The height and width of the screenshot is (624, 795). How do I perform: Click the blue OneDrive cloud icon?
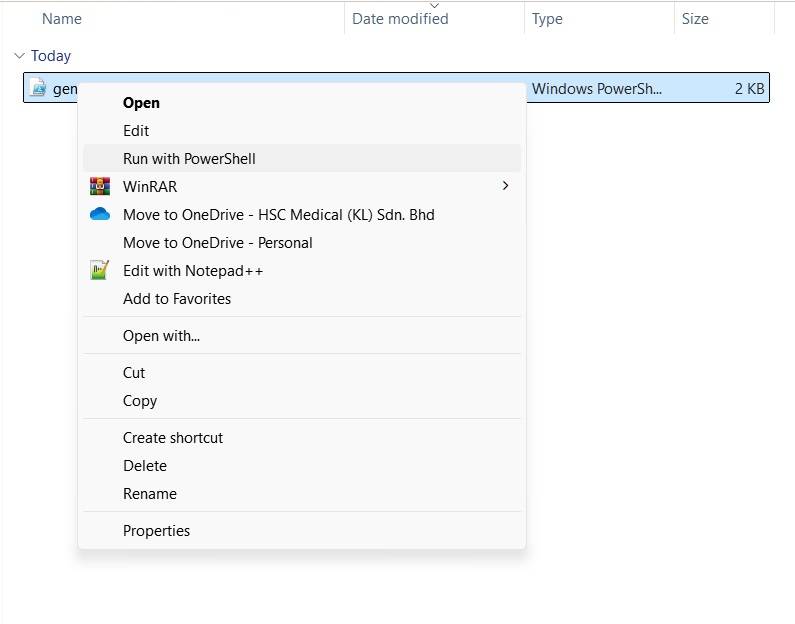[x=99, y=214]
